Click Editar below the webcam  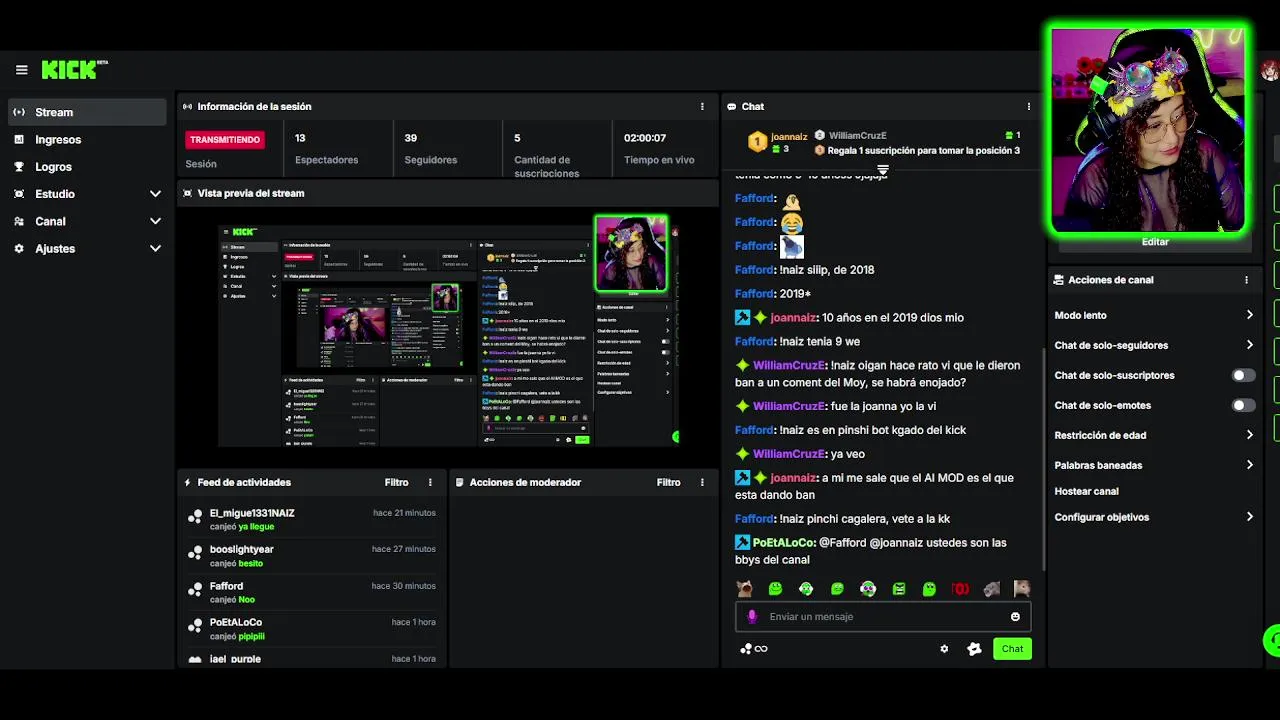1155,242
